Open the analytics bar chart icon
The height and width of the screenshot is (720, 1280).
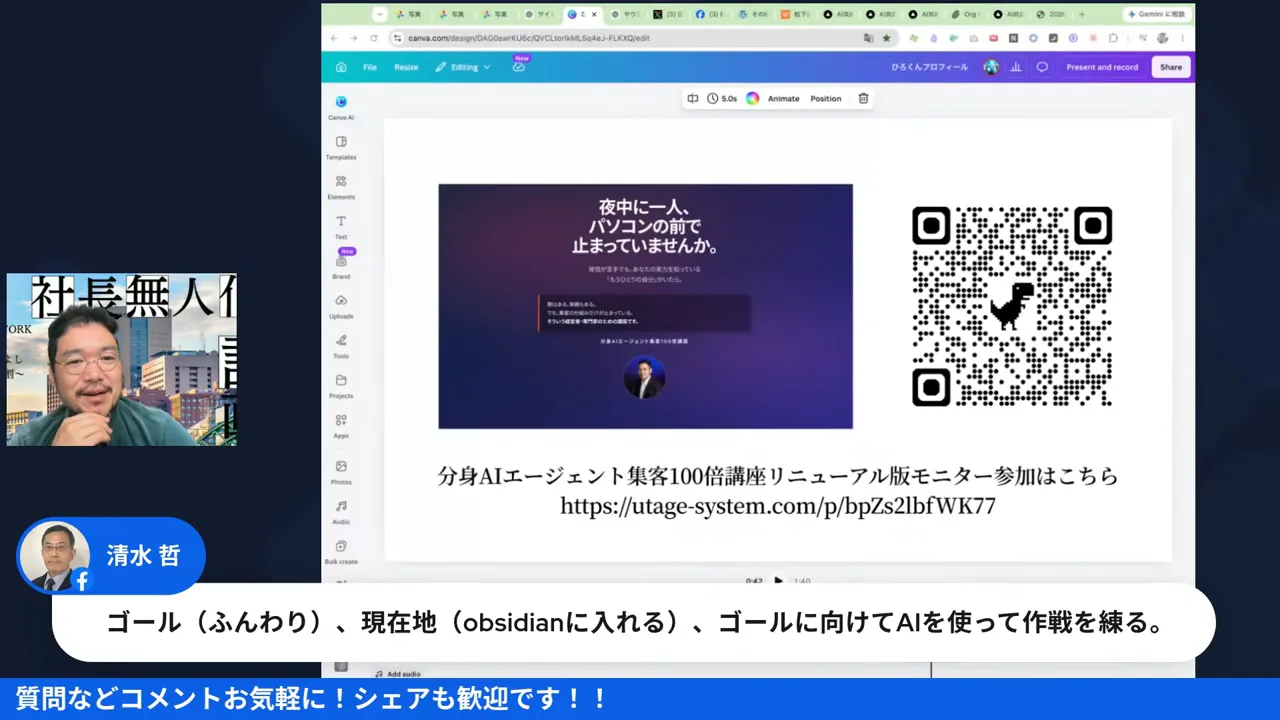(1016, 67)
